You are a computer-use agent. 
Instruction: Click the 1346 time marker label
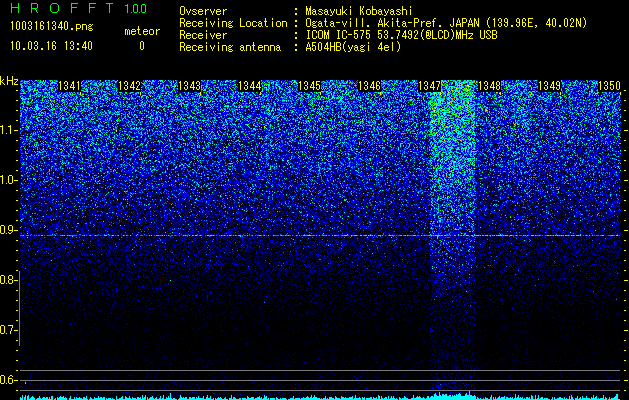(369, 86)
